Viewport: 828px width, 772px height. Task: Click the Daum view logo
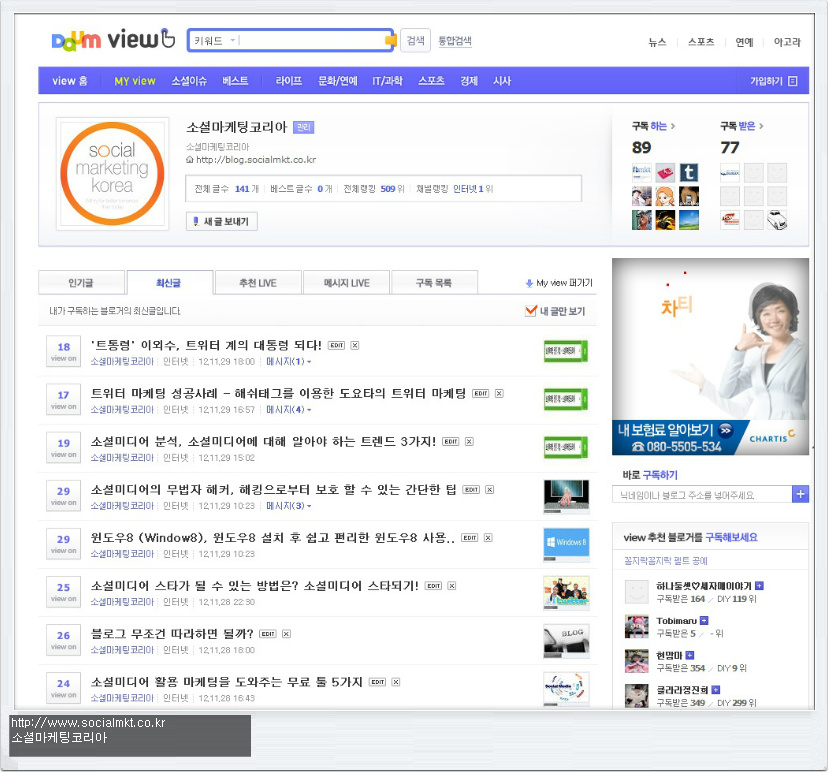pyautogui.click(x=113, y=40)
